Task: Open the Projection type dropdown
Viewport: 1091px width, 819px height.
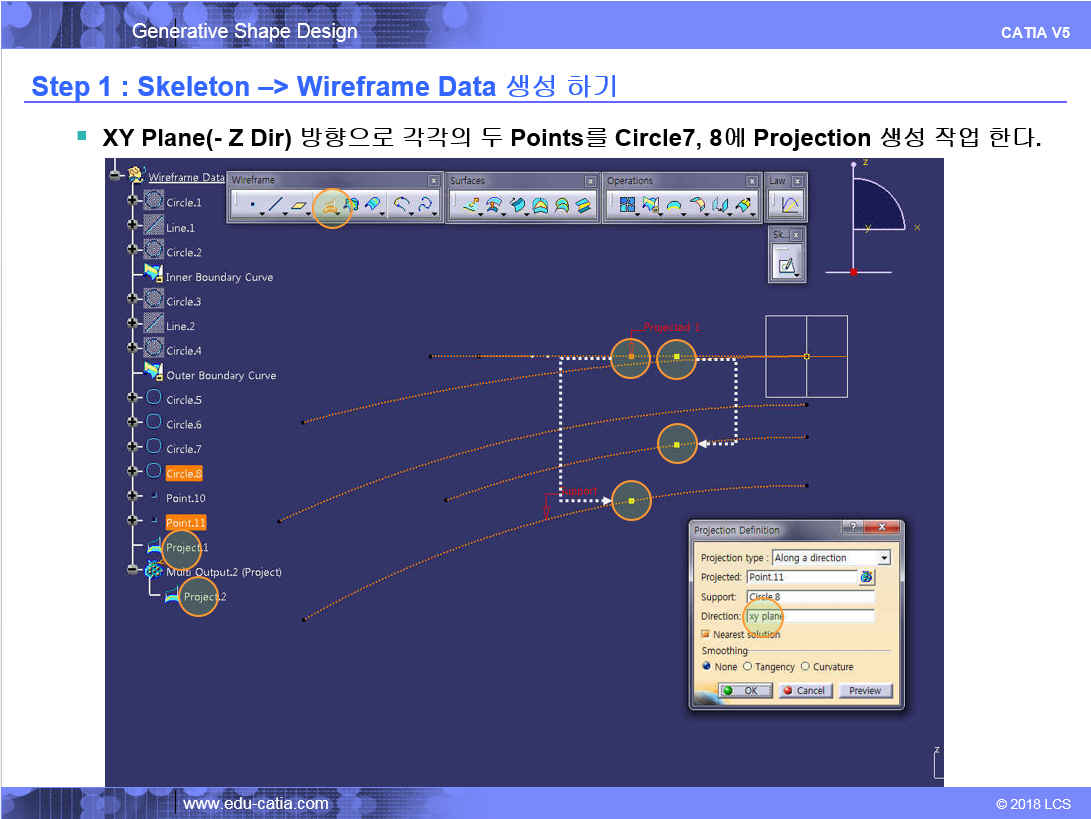Action: click(883, 558)
